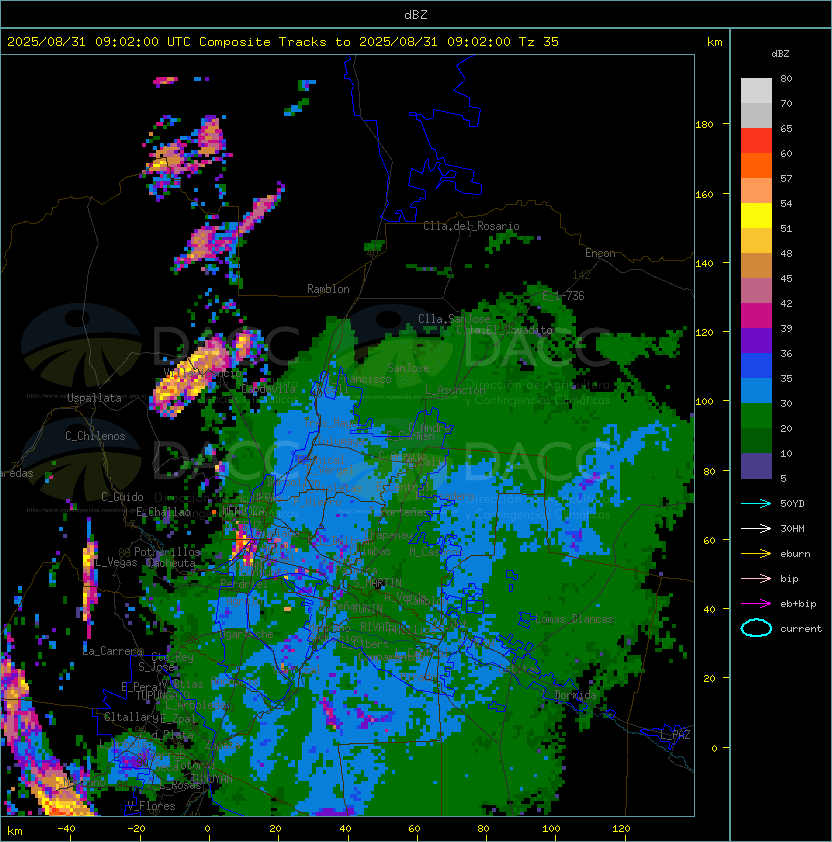The height and width of the screenshot is (842, 832).
Task: Click the 180 km vertical axis tick label
Action: pyautogui.click(x=704, y=125)
